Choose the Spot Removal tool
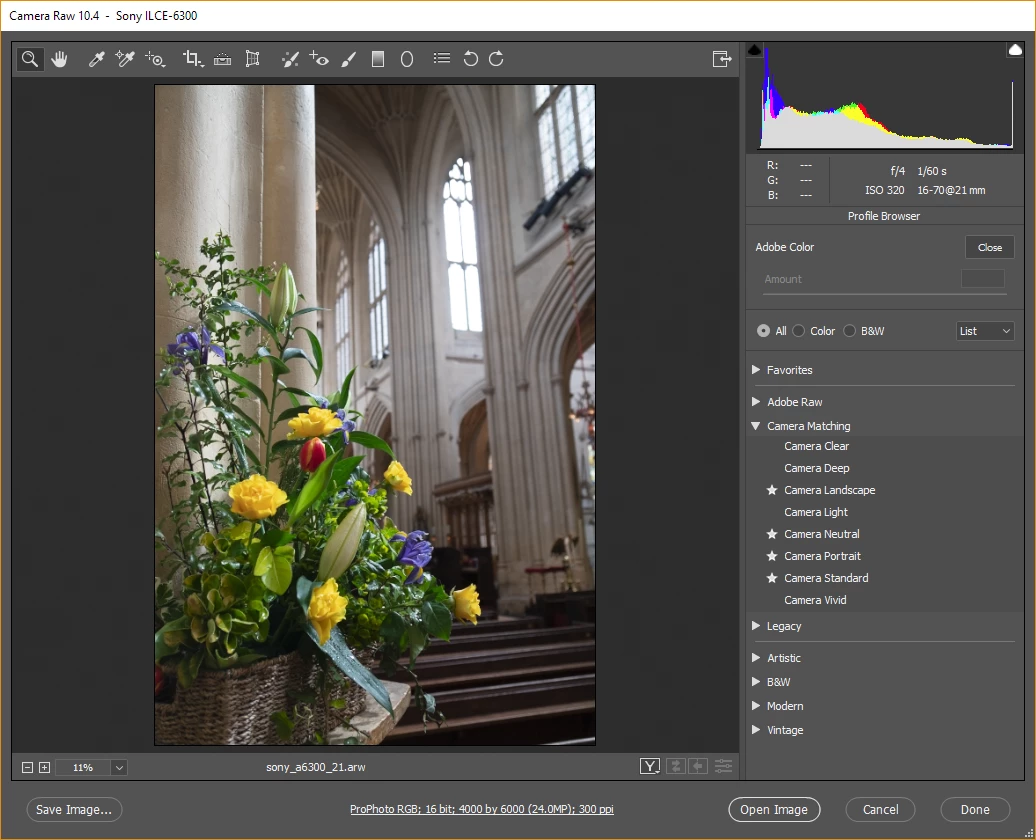The height and width of the screenshot is (840, 1036). point(290,59)
